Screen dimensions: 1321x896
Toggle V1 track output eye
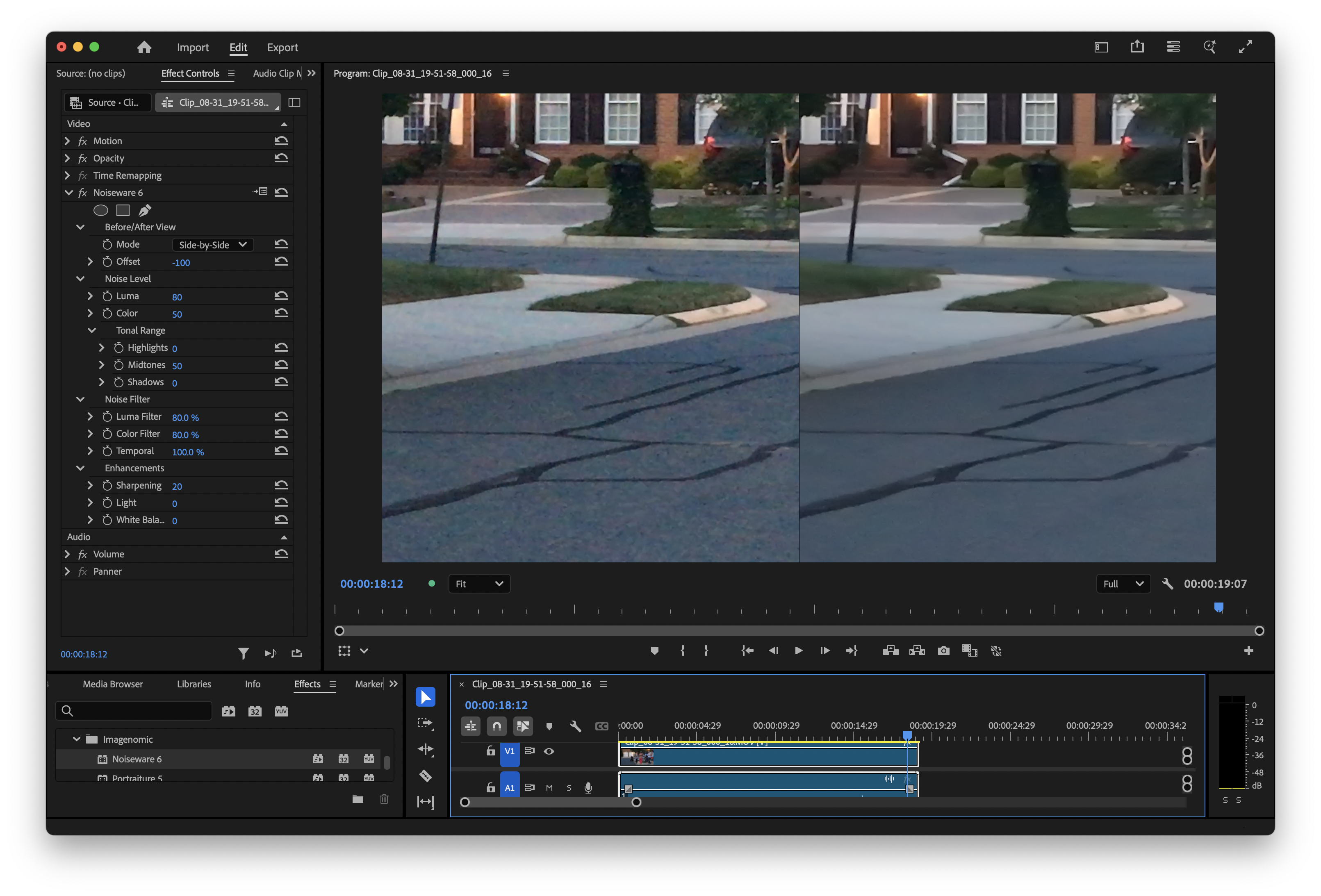pyautogui.click(x=549, y=751)
